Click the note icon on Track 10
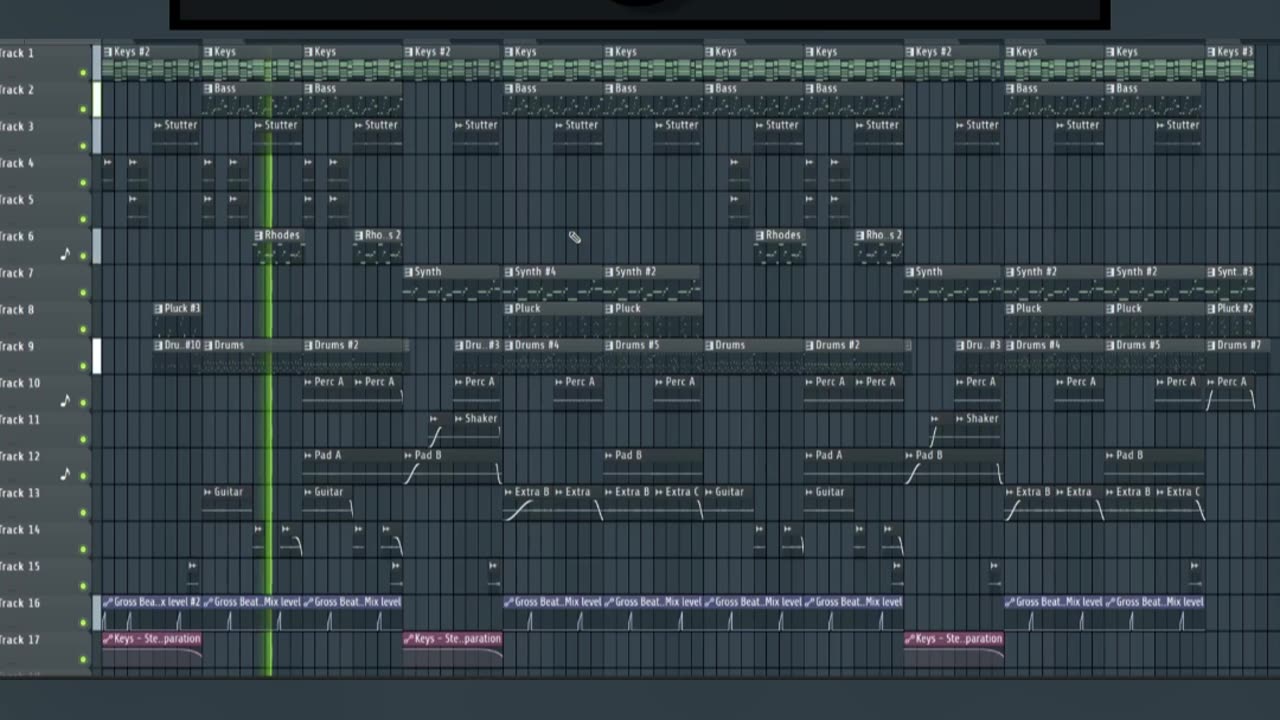 click(x=66, y=401)
